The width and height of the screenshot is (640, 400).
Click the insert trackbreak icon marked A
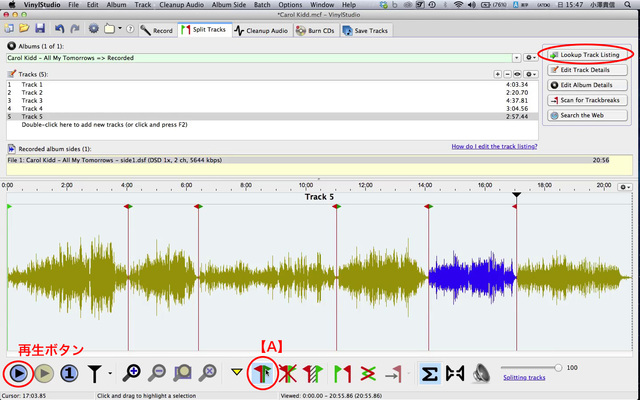pyautogui.click(x=263, y=373)
